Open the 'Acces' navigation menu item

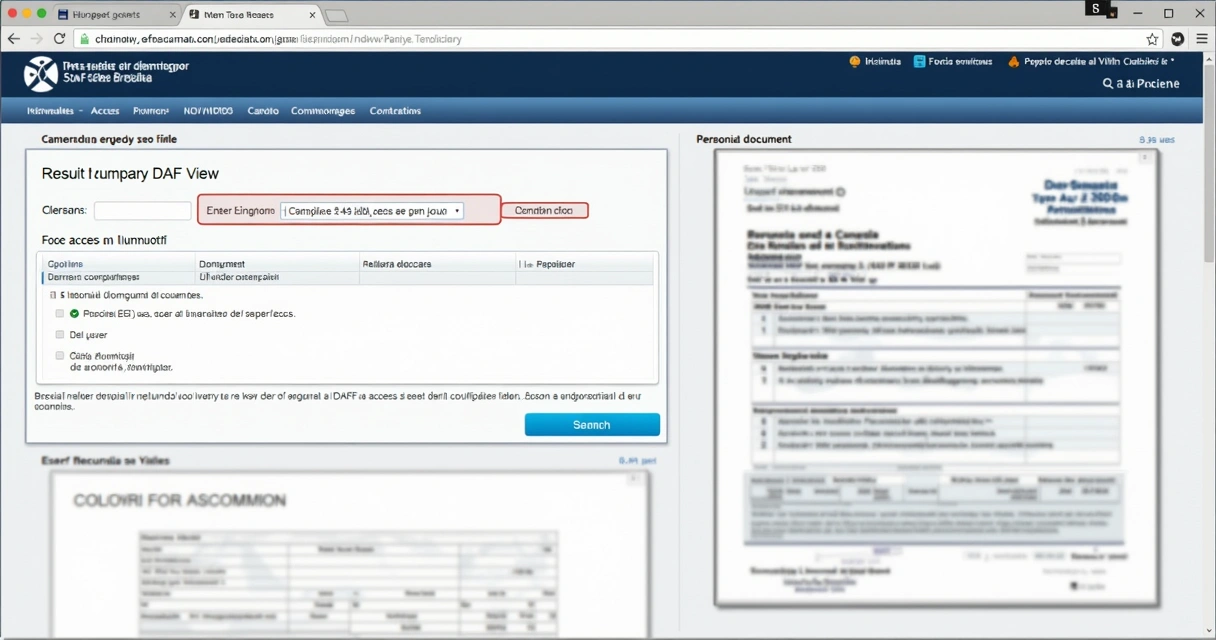click(x=104, y=111)
